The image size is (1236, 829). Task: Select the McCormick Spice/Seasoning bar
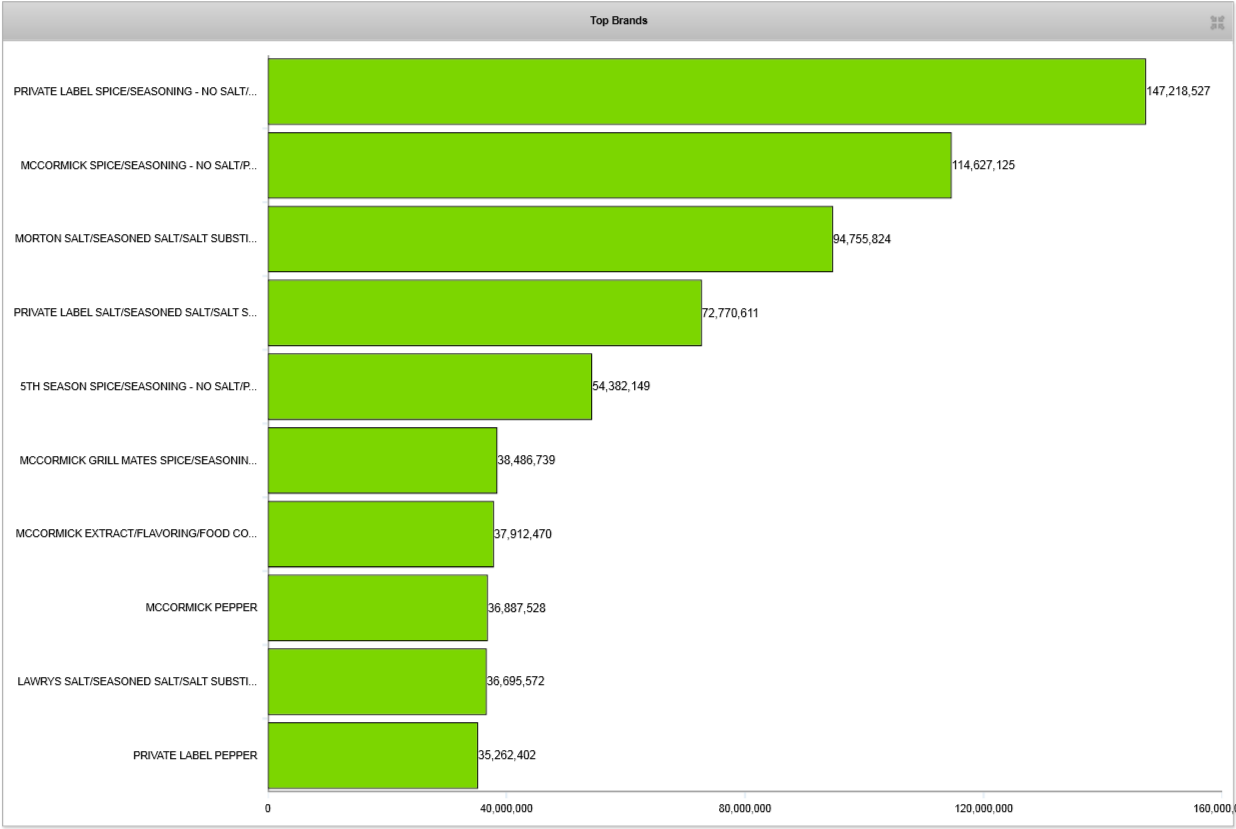[609, 165]
